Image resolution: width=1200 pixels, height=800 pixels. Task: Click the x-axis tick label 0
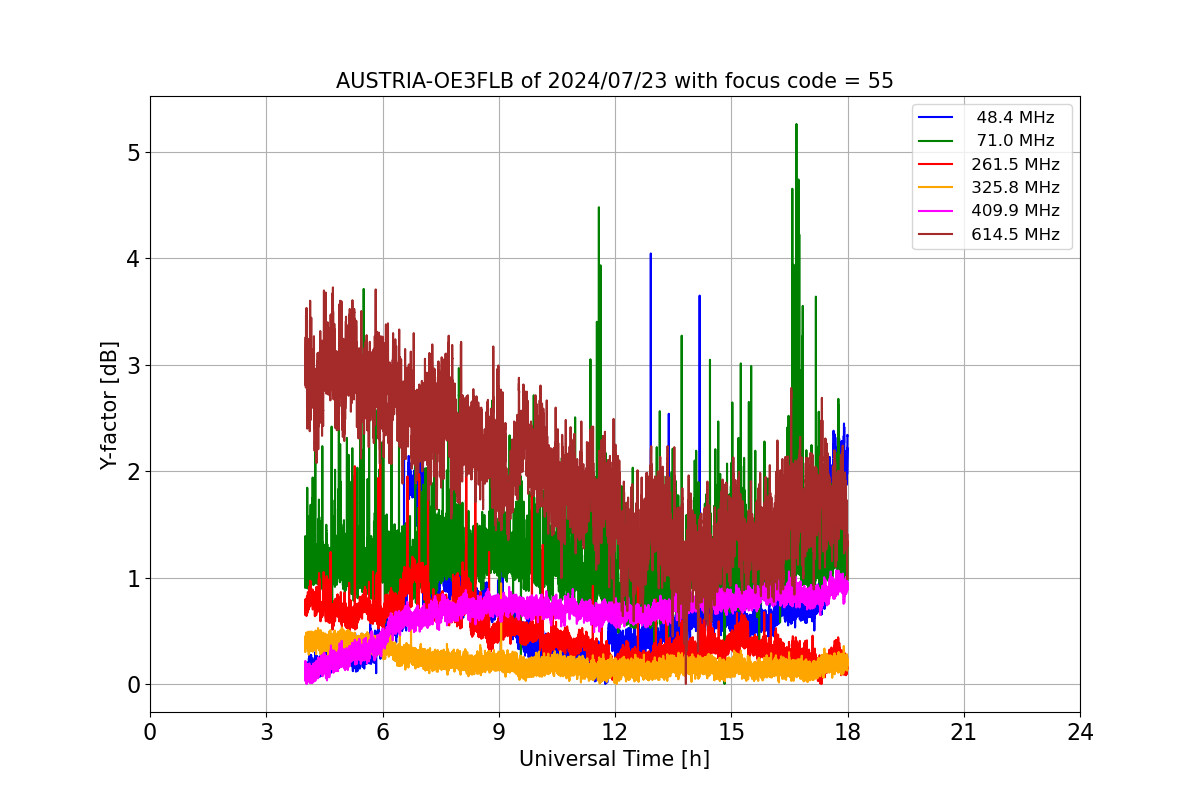coord(150,732)
